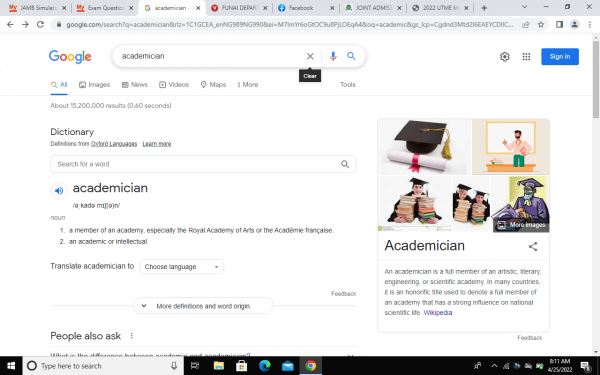Close the JAMB Simulator tab
The width and height of the screenshot is (600, 375).
pyautogui.click(x=64, y=8)
